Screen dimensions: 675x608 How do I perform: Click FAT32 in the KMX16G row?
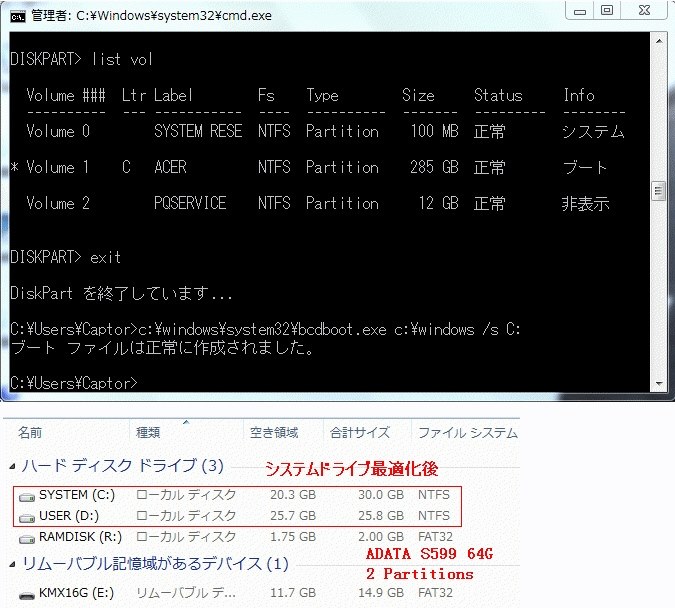pyautogui.click(x=435, y=592)
